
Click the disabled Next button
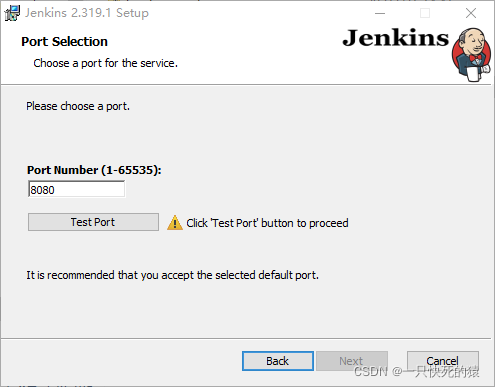click(352, 361)
